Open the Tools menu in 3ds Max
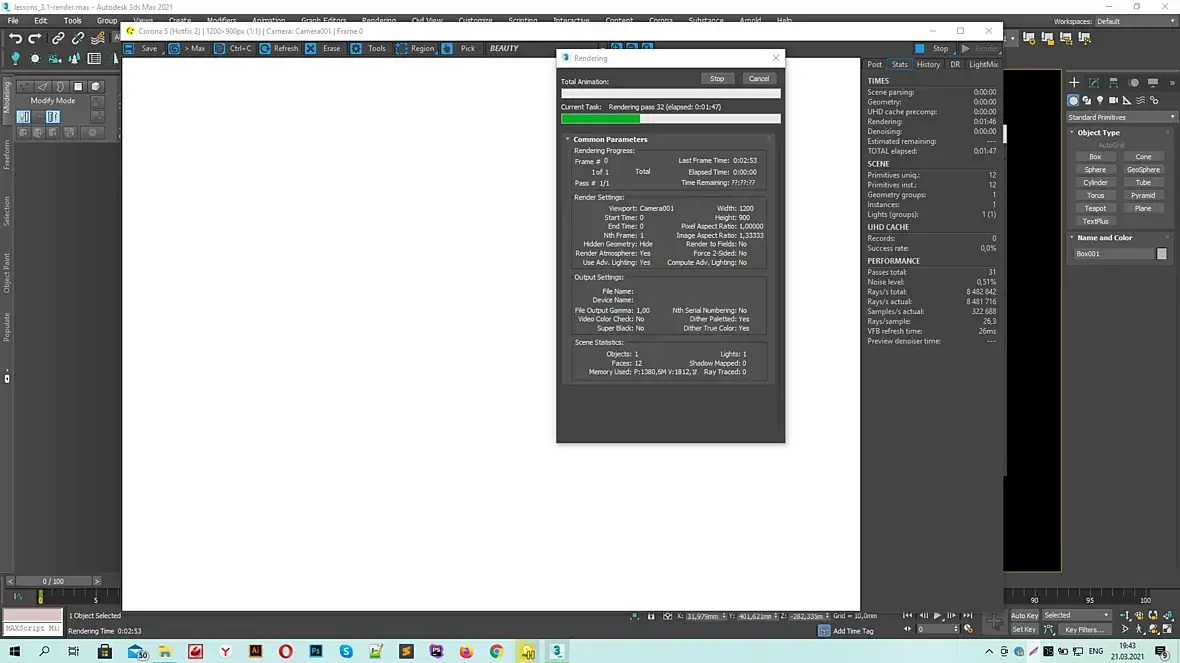Image resolution: width=1180 pixels, height=663 pixels. pos(72,21)
